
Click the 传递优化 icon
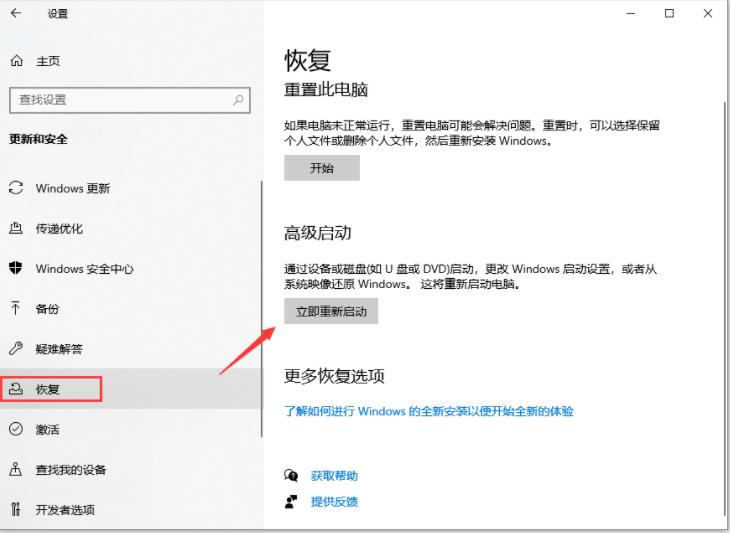[x=16, y=228]
